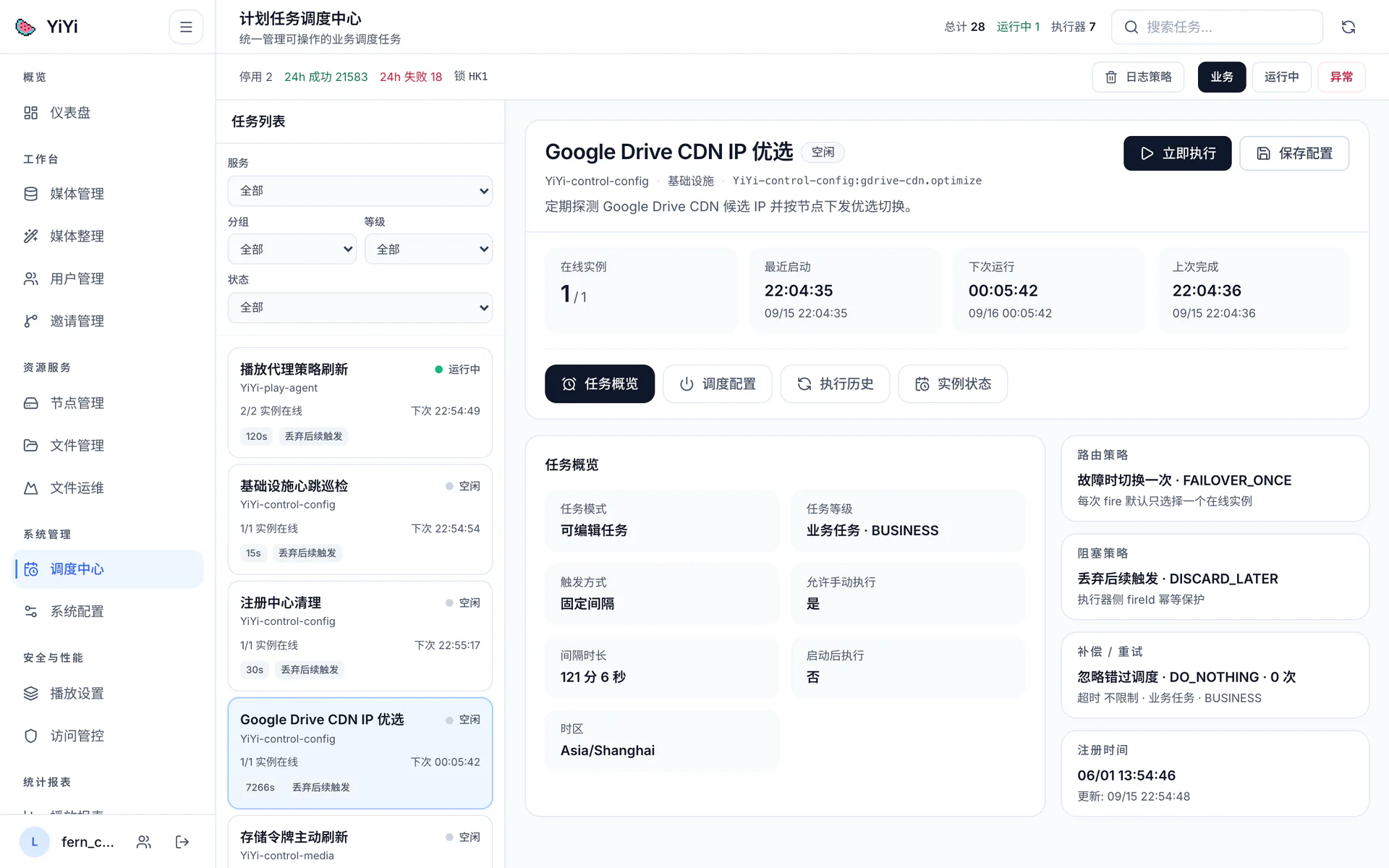Switch to the 执行历史 tab
The image size is (1389, 868).
click(835, 384)
